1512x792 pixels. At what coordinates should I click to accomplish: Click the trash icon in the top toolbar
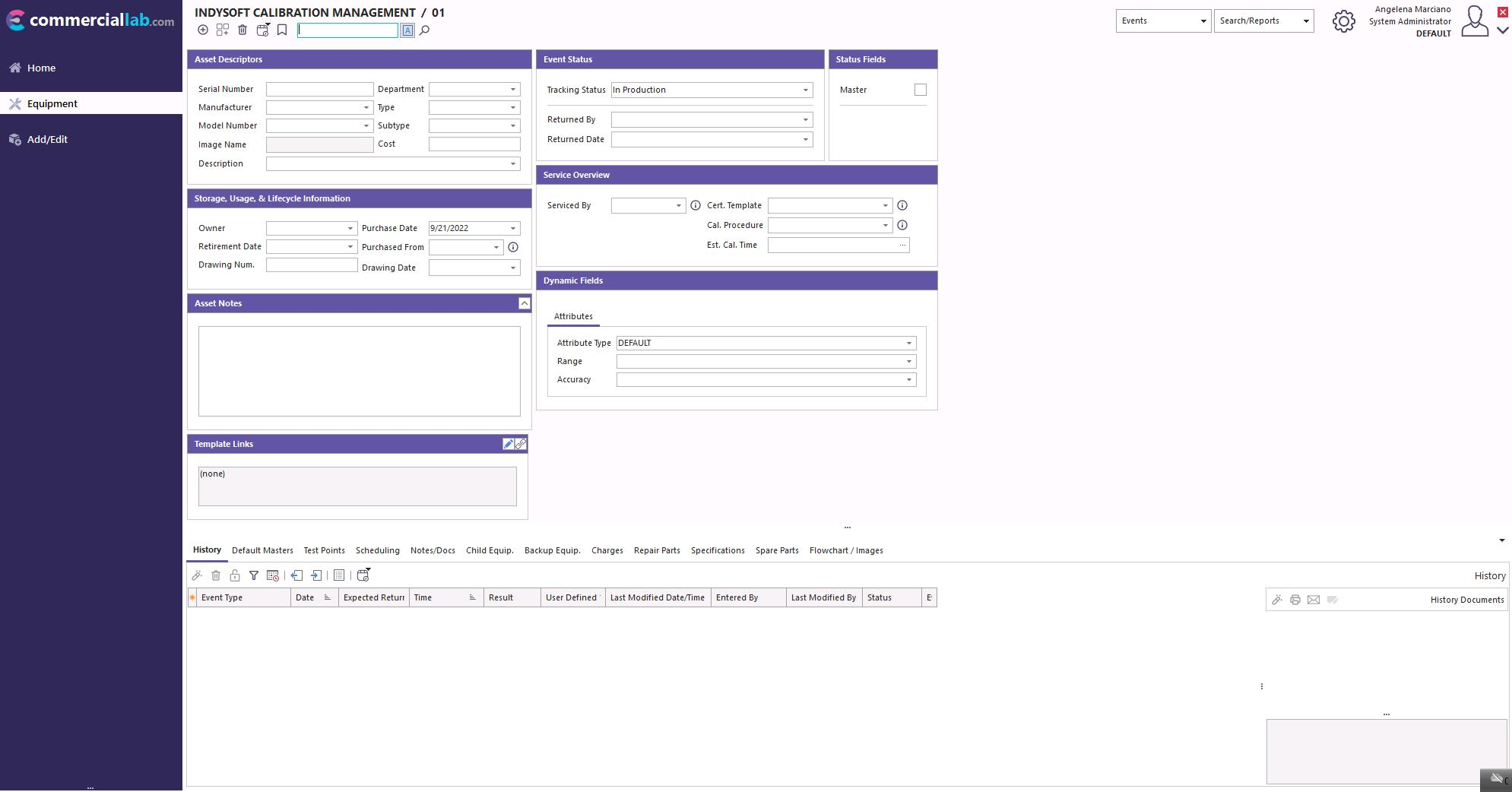242,30
